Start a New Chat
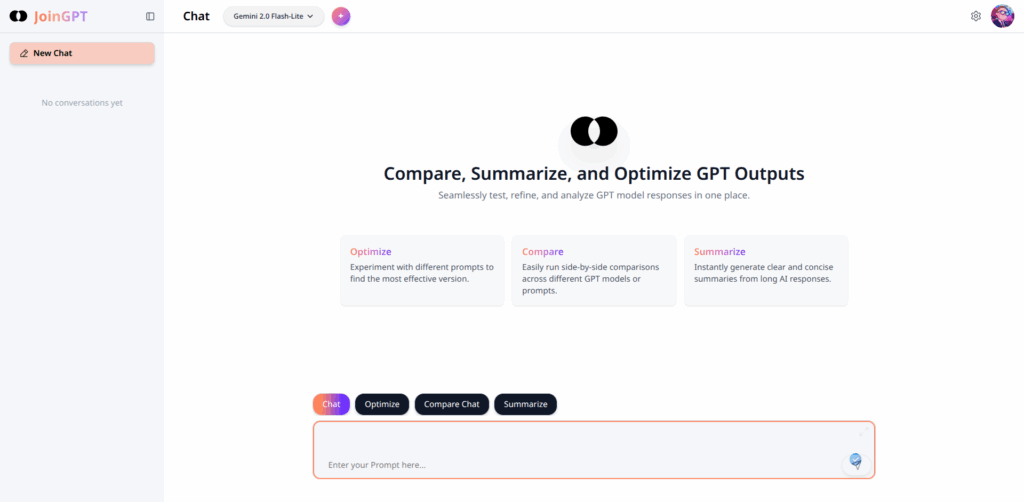The image size is (1024, 502). pos(82,53)
